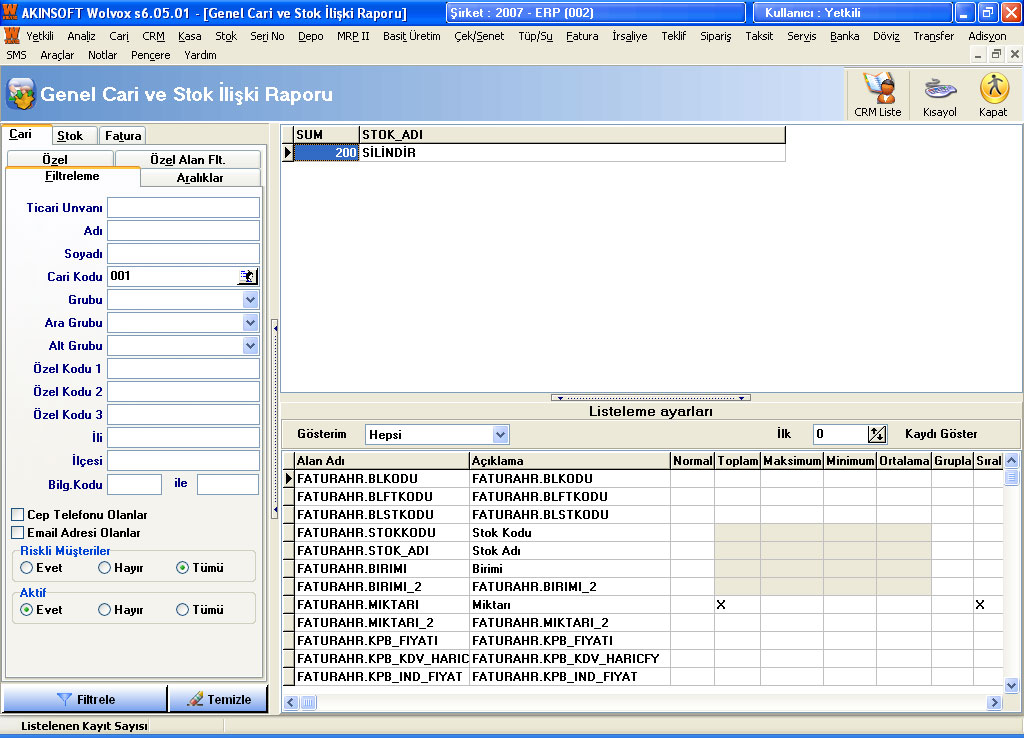Open the CRM Liste toolbar icon
1024x738 pixels.
click(x=877, y=95)
